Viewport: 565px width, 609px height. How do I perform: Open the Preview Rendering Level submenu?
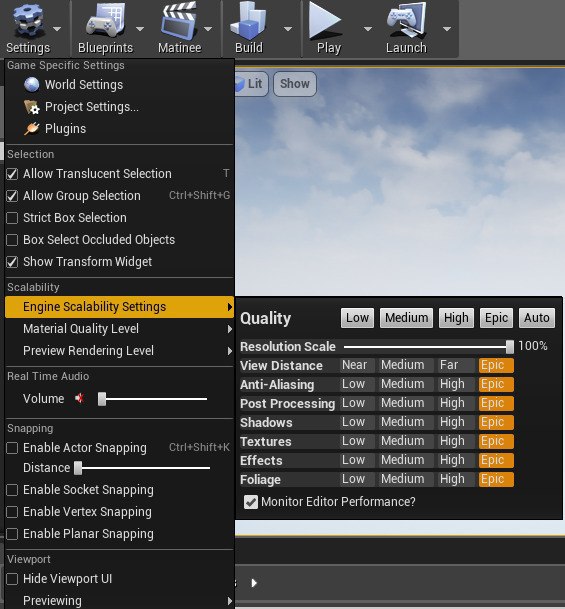click(120, 351)
